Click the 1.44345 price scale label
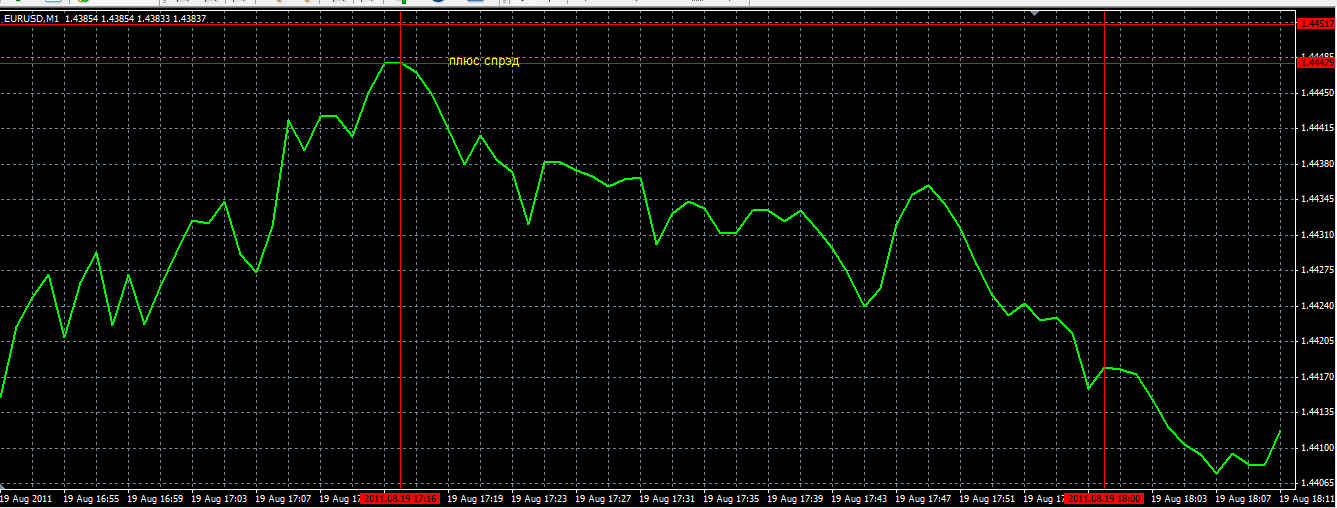This screenshot has width=1337, height=508. click(1317, 200)
